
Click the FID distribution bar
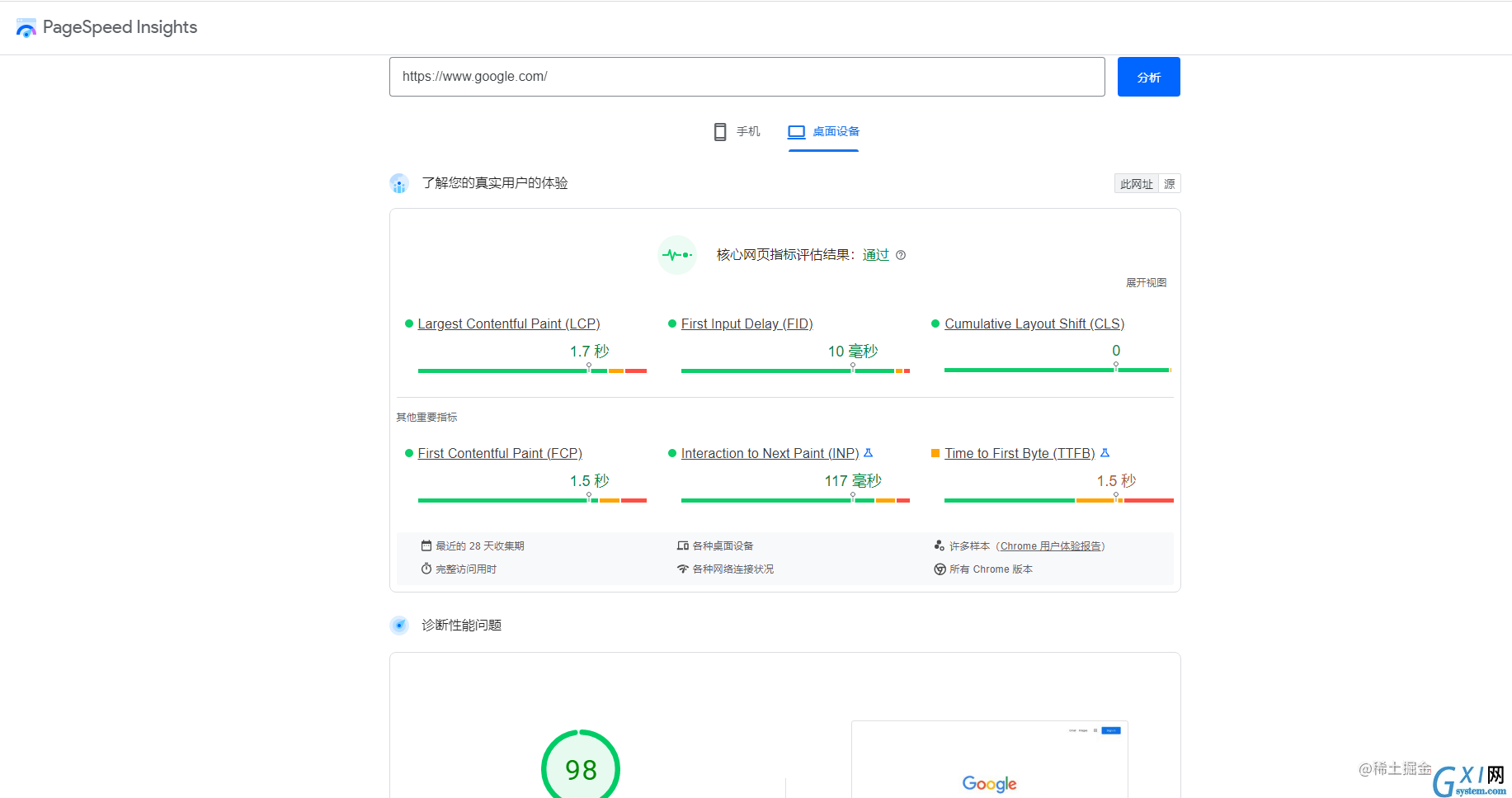pos(795,371)
